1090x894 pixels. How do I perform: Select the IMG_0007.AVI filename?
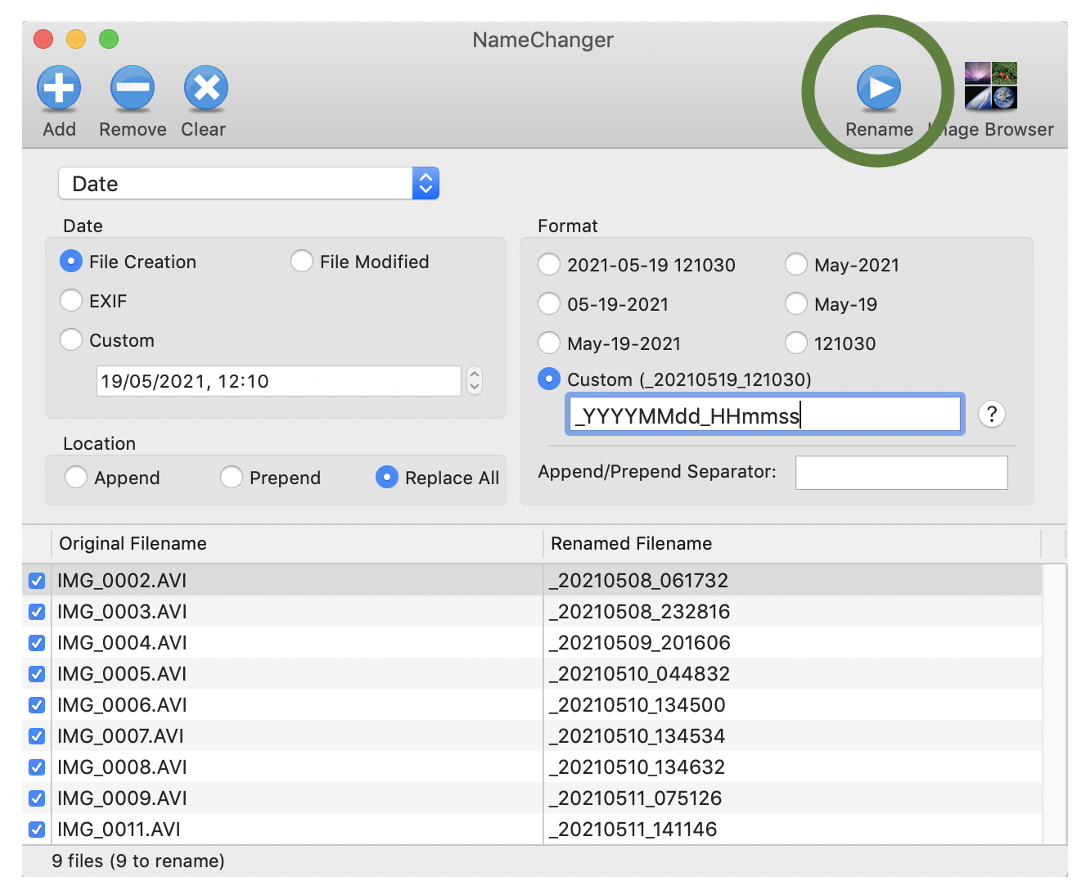[x=120, y=736]
